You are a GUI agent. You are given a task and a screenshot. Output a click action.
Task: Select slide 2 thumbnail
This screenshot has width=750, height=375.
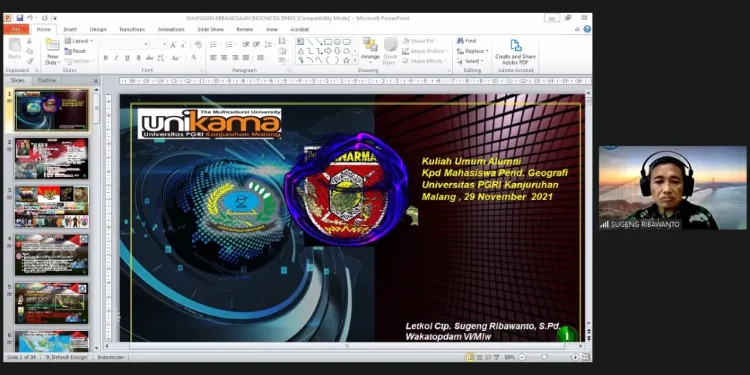pyautogui.click(x=52, y=158)
